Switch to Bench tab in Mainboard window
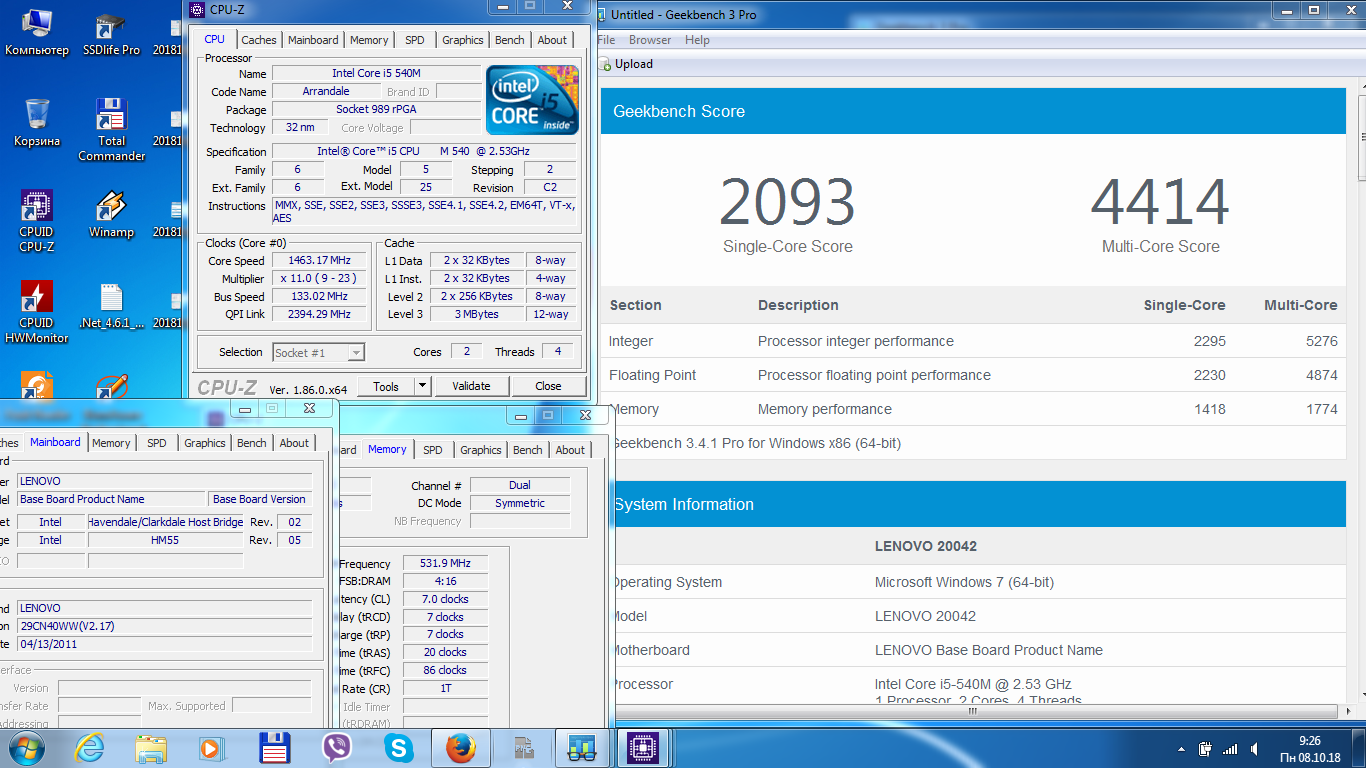Viewport: 1366px width, 768px height. (252, 443)
